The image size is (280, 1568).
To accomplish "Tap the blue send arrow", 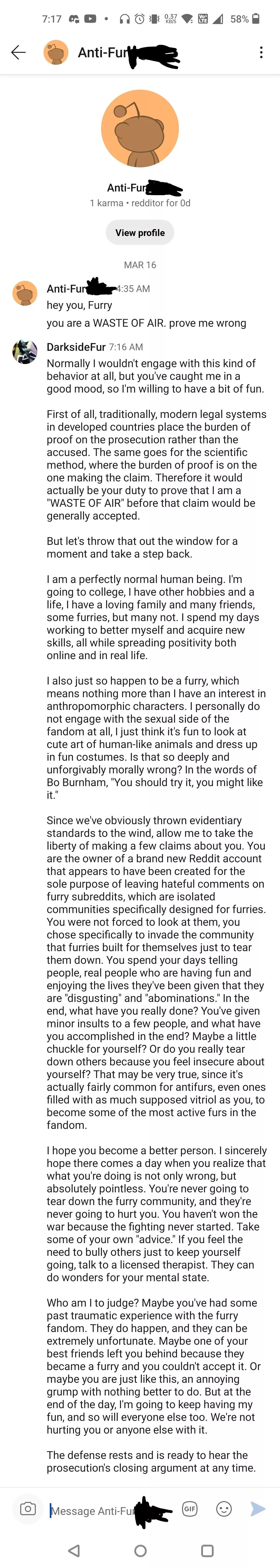I will click(x=258, y=1509).
